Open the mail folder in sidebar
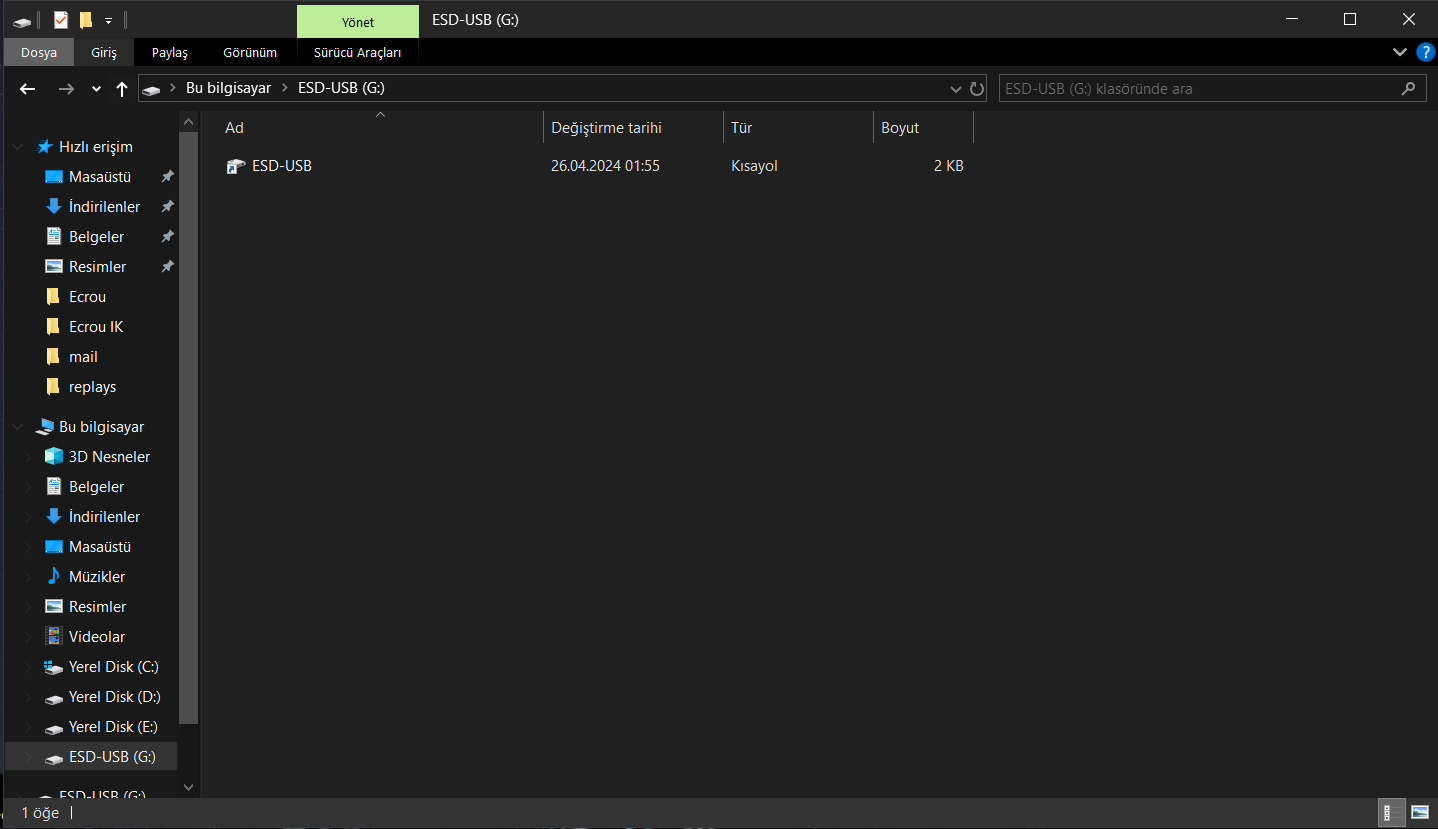The image size is (1438, 829). (x=83, y=357)
